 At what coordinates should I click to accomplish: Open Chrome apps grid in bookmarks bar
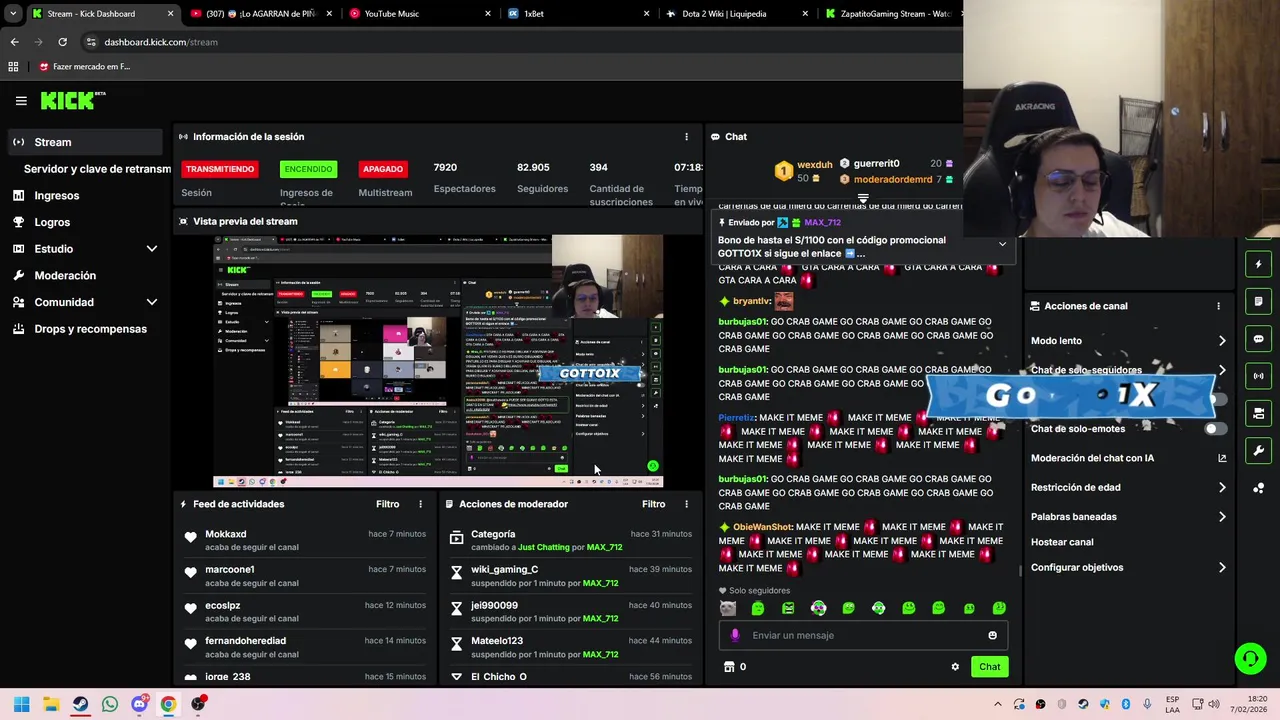click(x=13, y=67)
